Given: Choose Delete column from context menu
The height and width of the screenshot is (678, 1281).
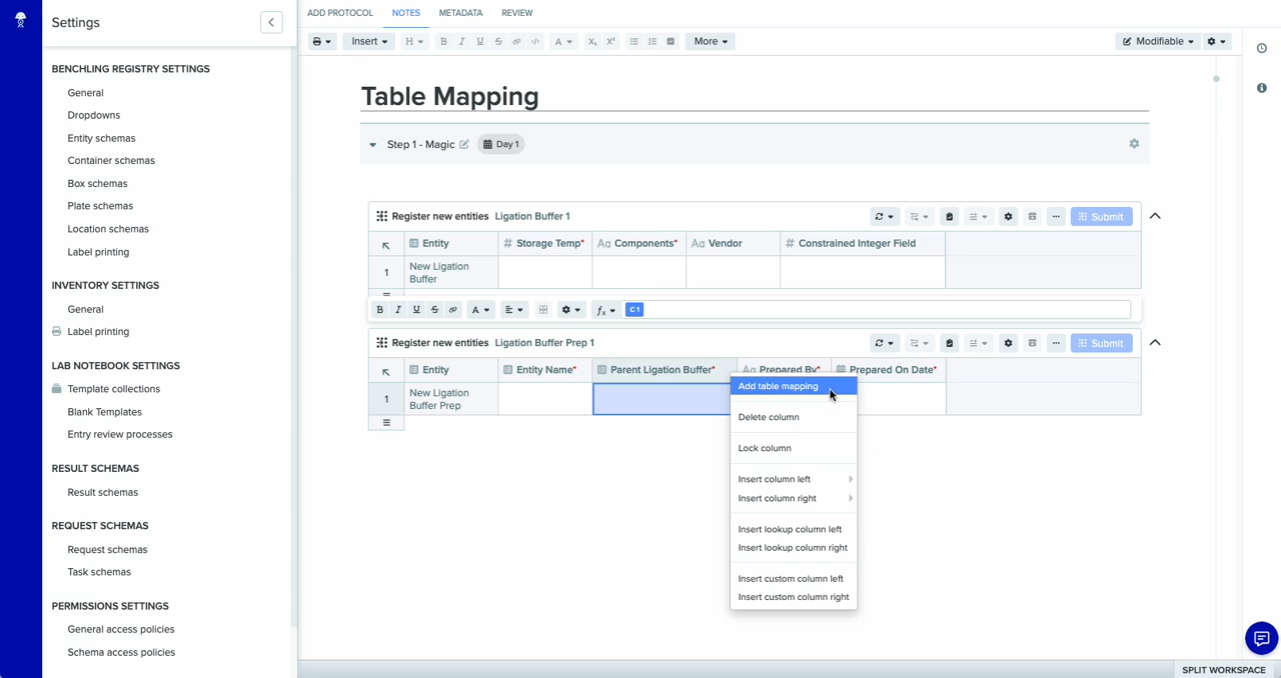Looking at the screenshot, I should click(793, 417).
